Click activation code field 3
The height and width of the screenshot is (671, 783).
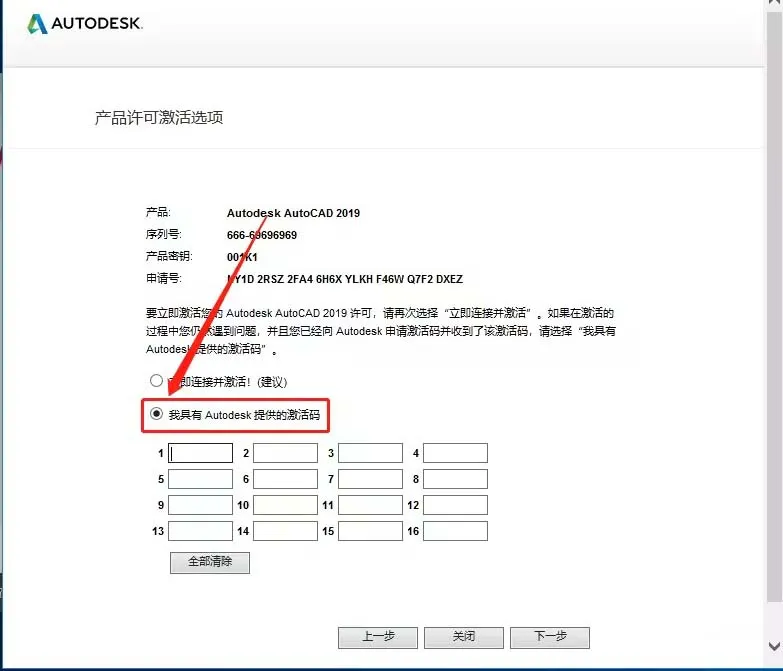pos(370,453)
